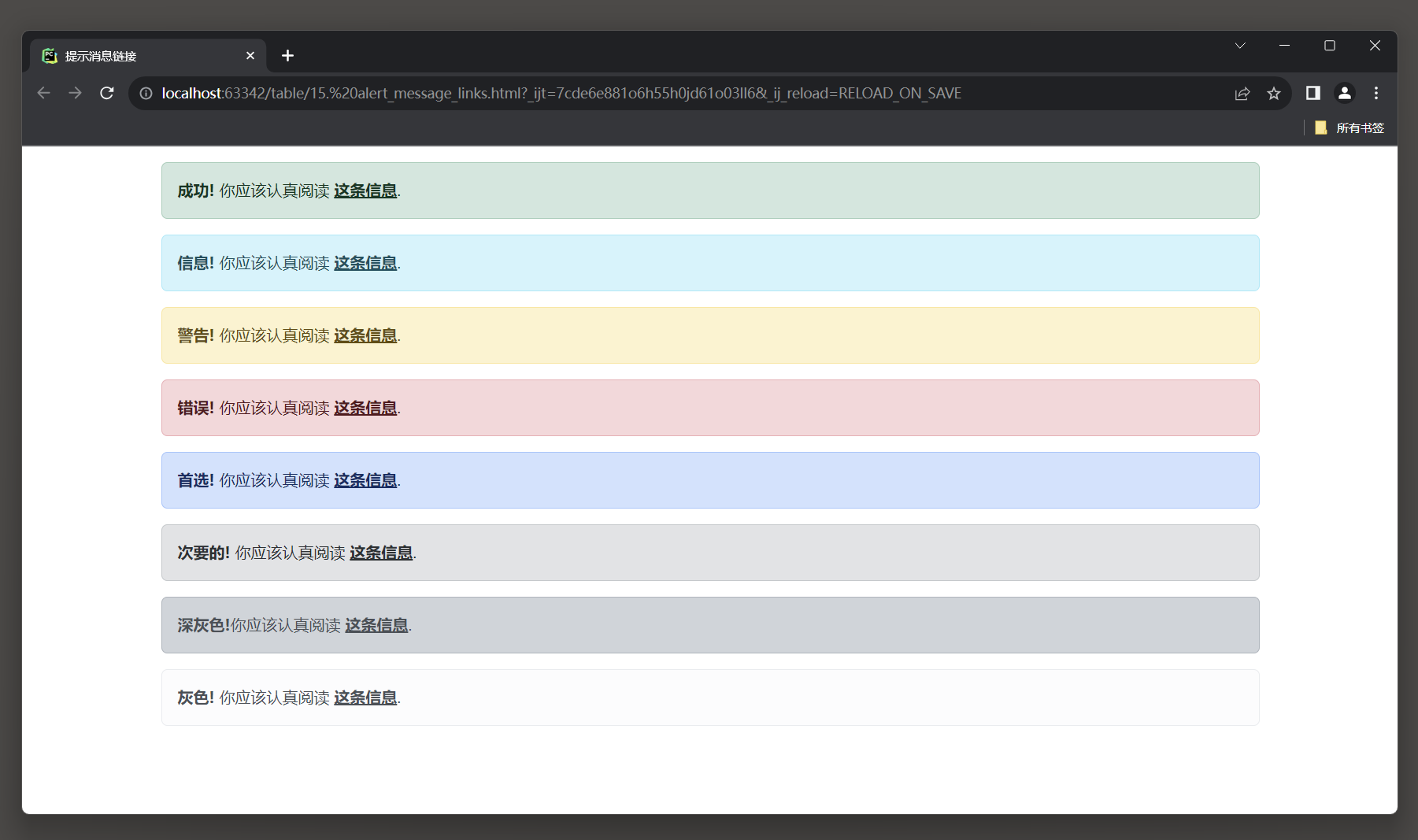Close the browser window
Screen dimensions: 1418x840
point(1375,46)
